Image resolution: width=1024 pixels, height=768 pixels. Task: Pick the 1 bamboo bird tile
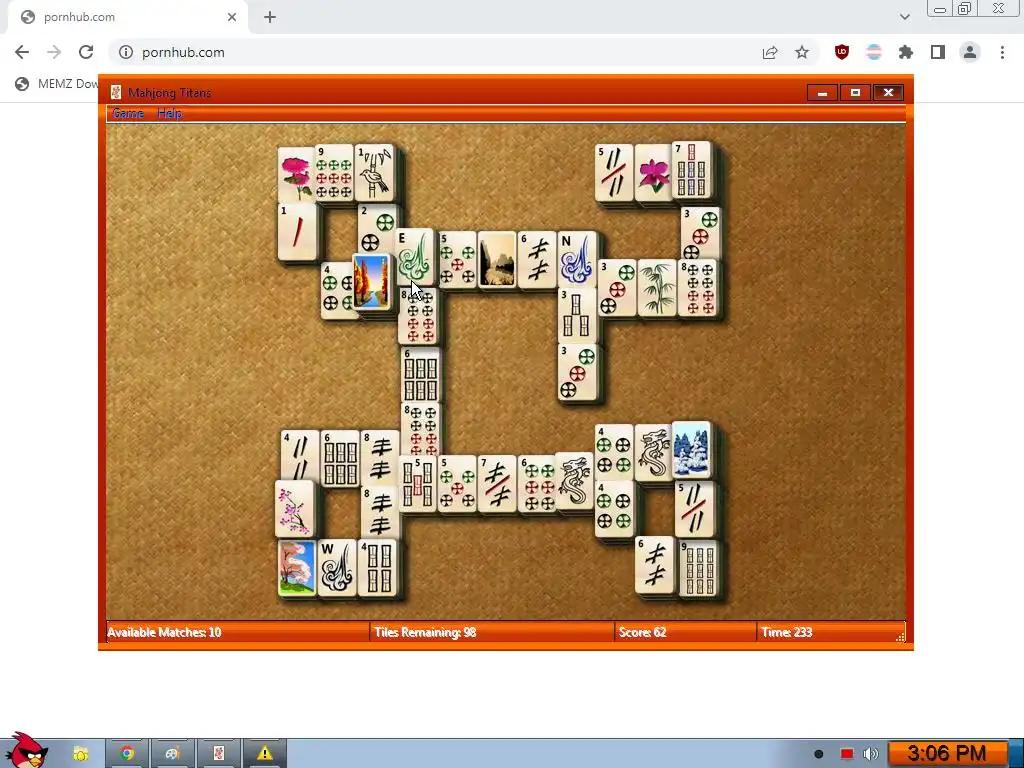[375, 173]
